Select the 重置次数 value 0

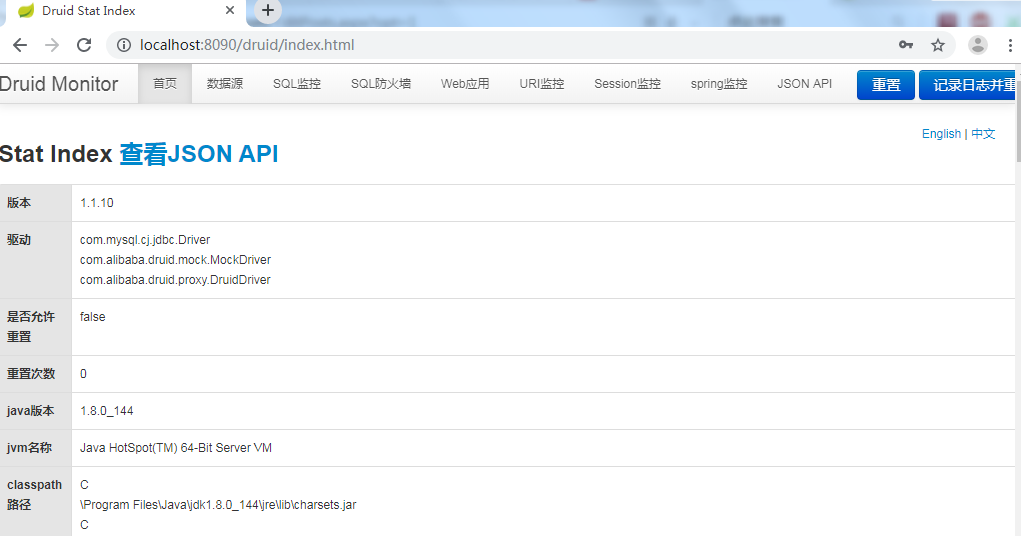point(83,374)
